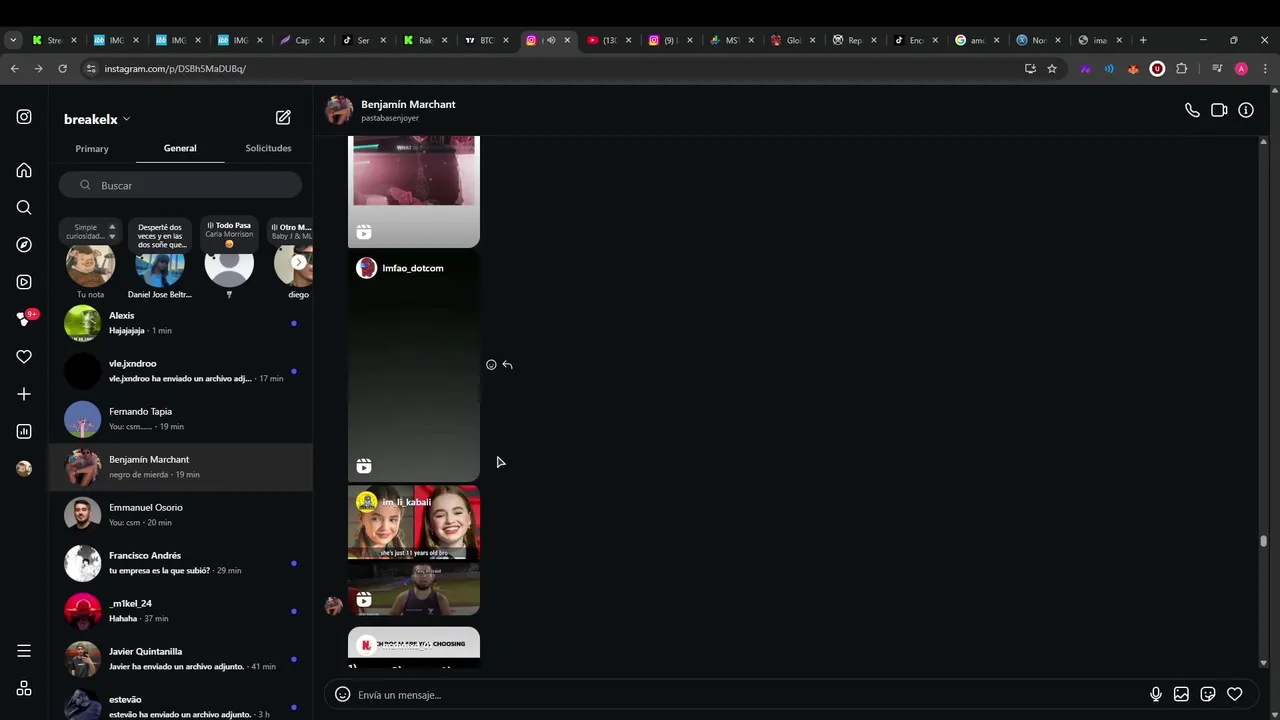Image resolution: width=1280 pixels, height=720 pixels.
Task: Reply to the lmfao_dotcom reel message
Action: (x=507, y=365)
